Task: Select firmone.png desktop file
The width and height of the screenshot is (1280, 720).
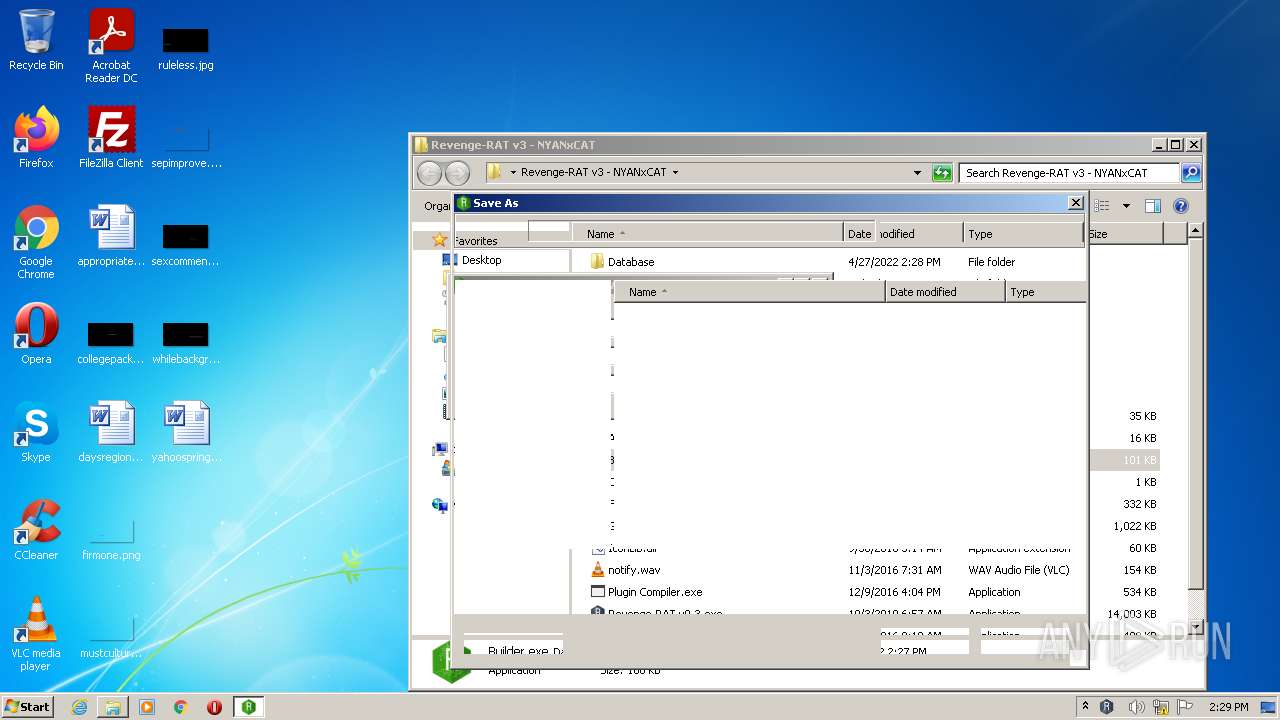Action: (x=111, y=541)
